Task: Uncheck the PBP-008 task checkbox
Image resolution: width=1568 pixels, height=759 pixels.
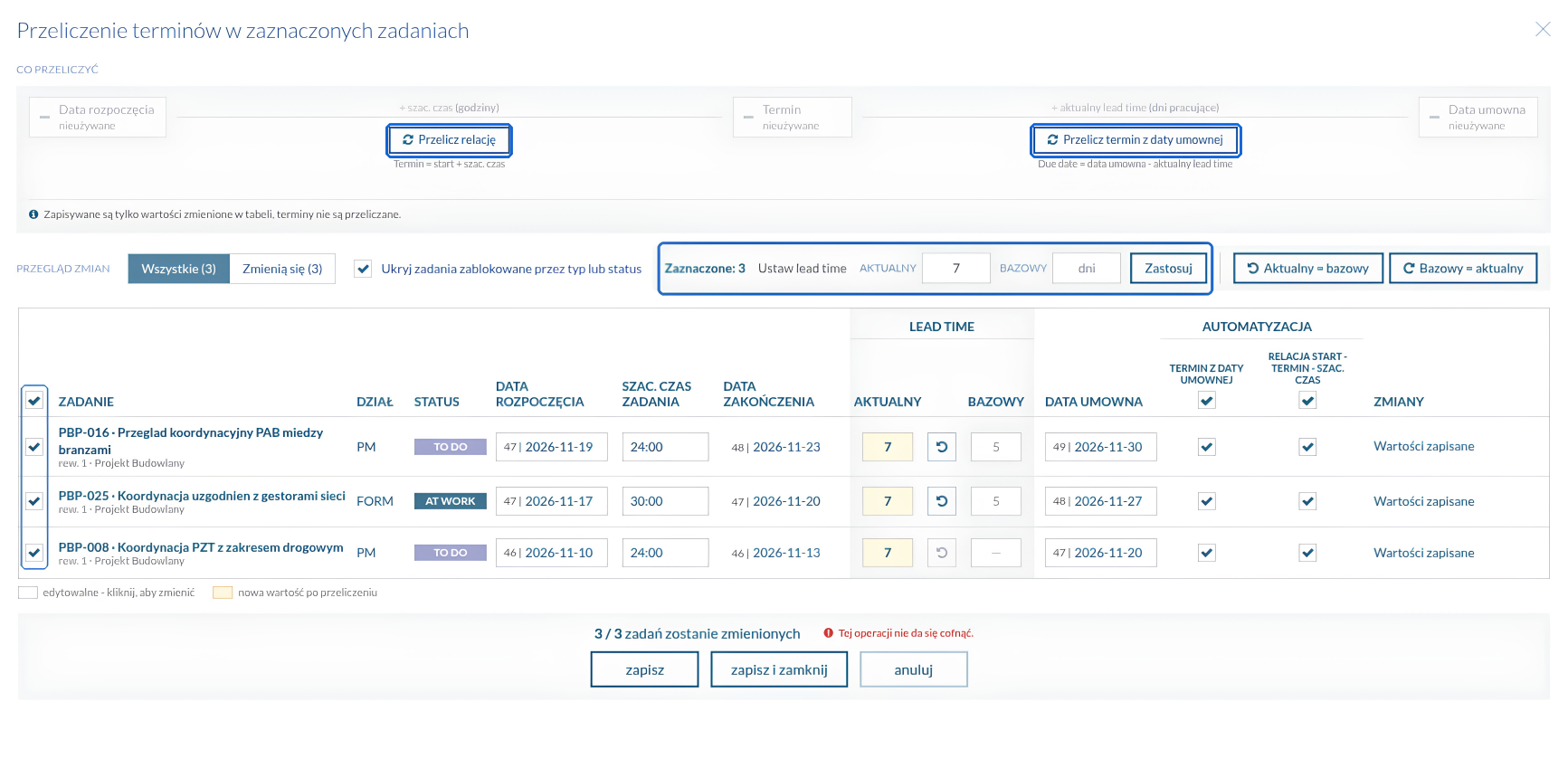Action: 34,552
